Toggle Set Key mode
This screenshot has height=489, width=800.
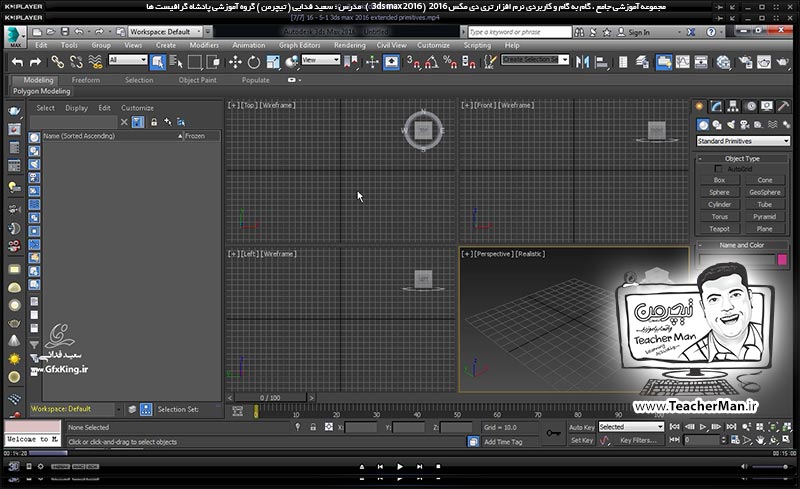pyautogui.click(x=582, y=440)
